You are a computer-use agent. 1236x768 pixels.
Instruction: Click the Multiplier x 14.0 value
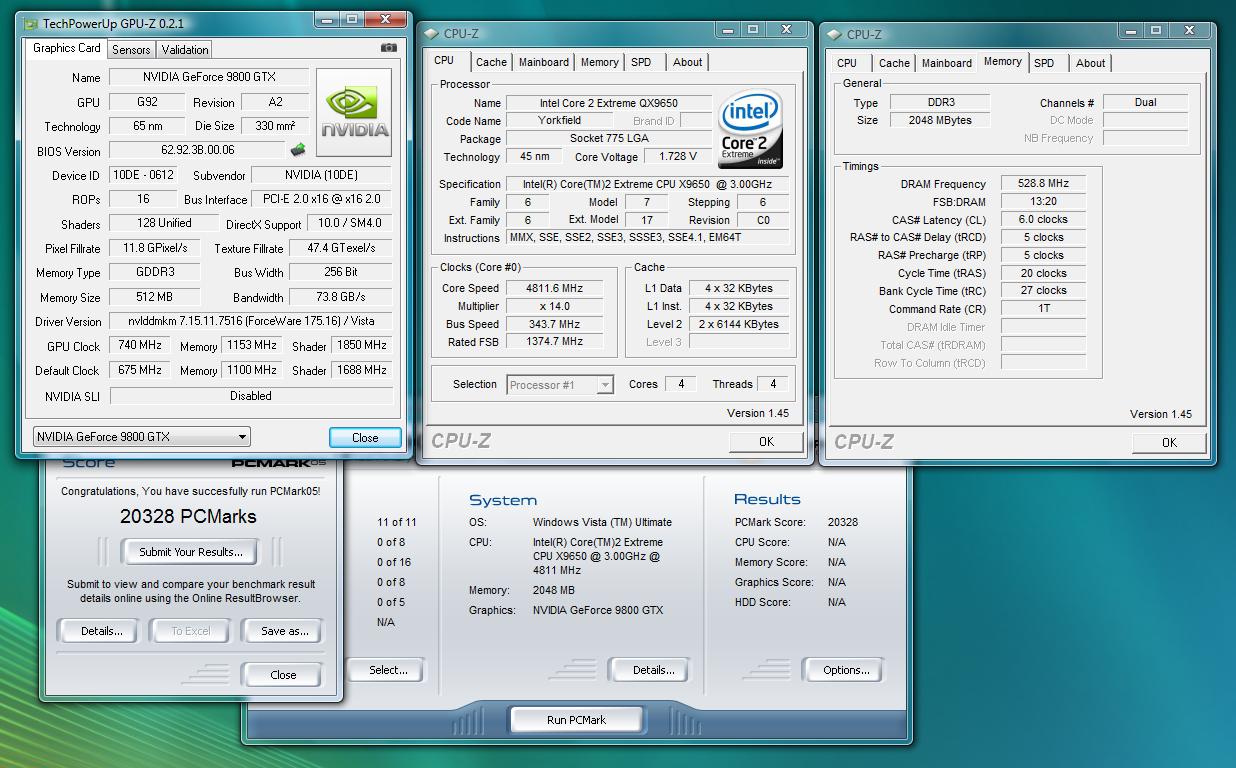(555, 306)
